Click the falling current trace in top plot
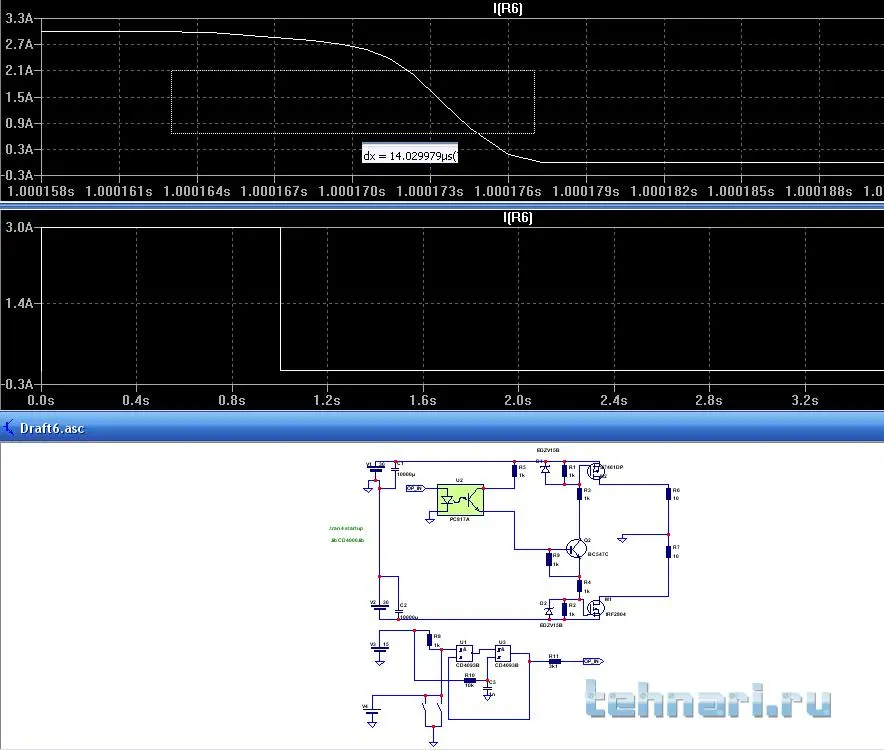Image resolution: width=884 pixels, height=750 pixels. click(445, 104)
